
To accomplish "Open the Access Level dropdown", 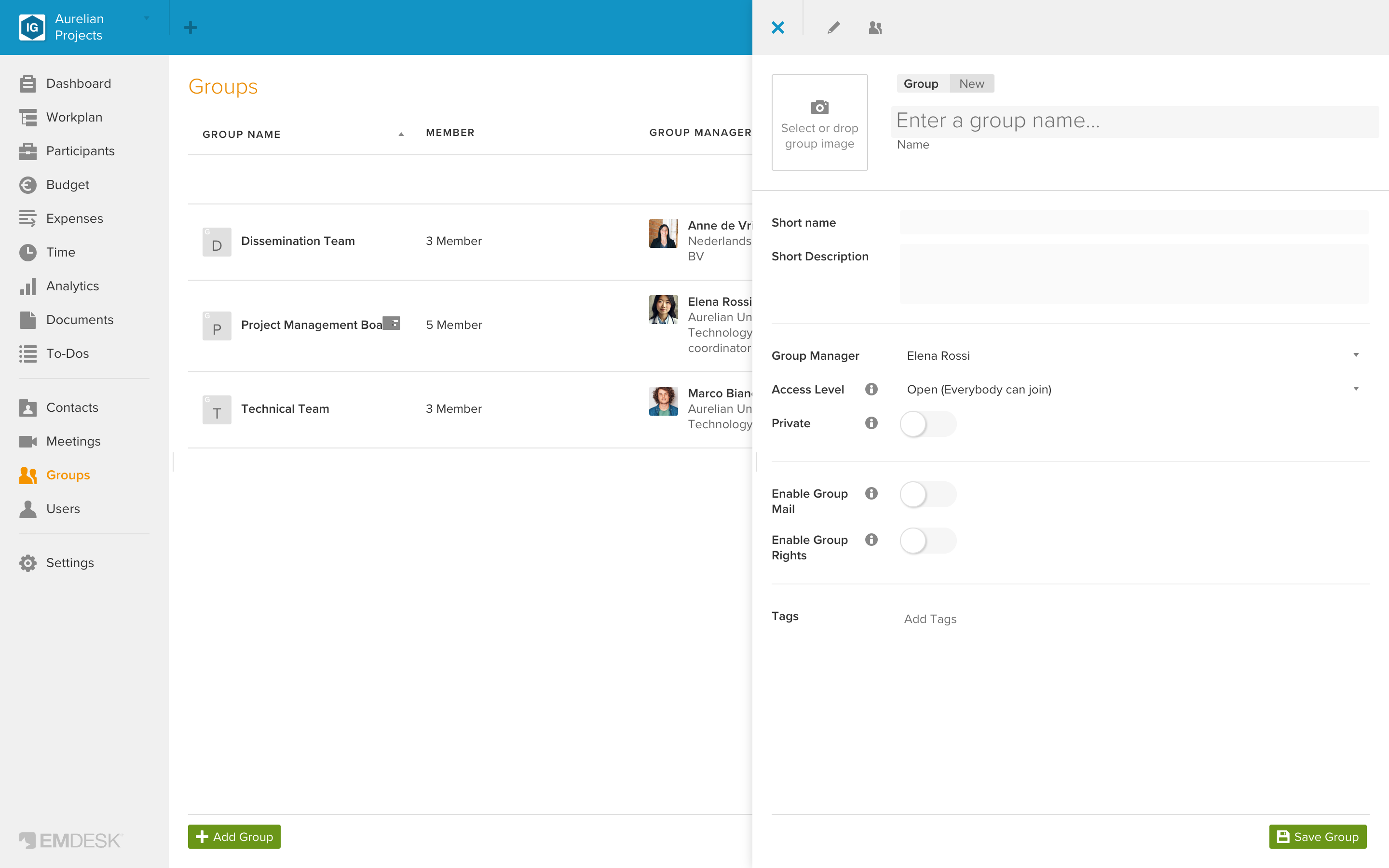I will [1133, 390].
